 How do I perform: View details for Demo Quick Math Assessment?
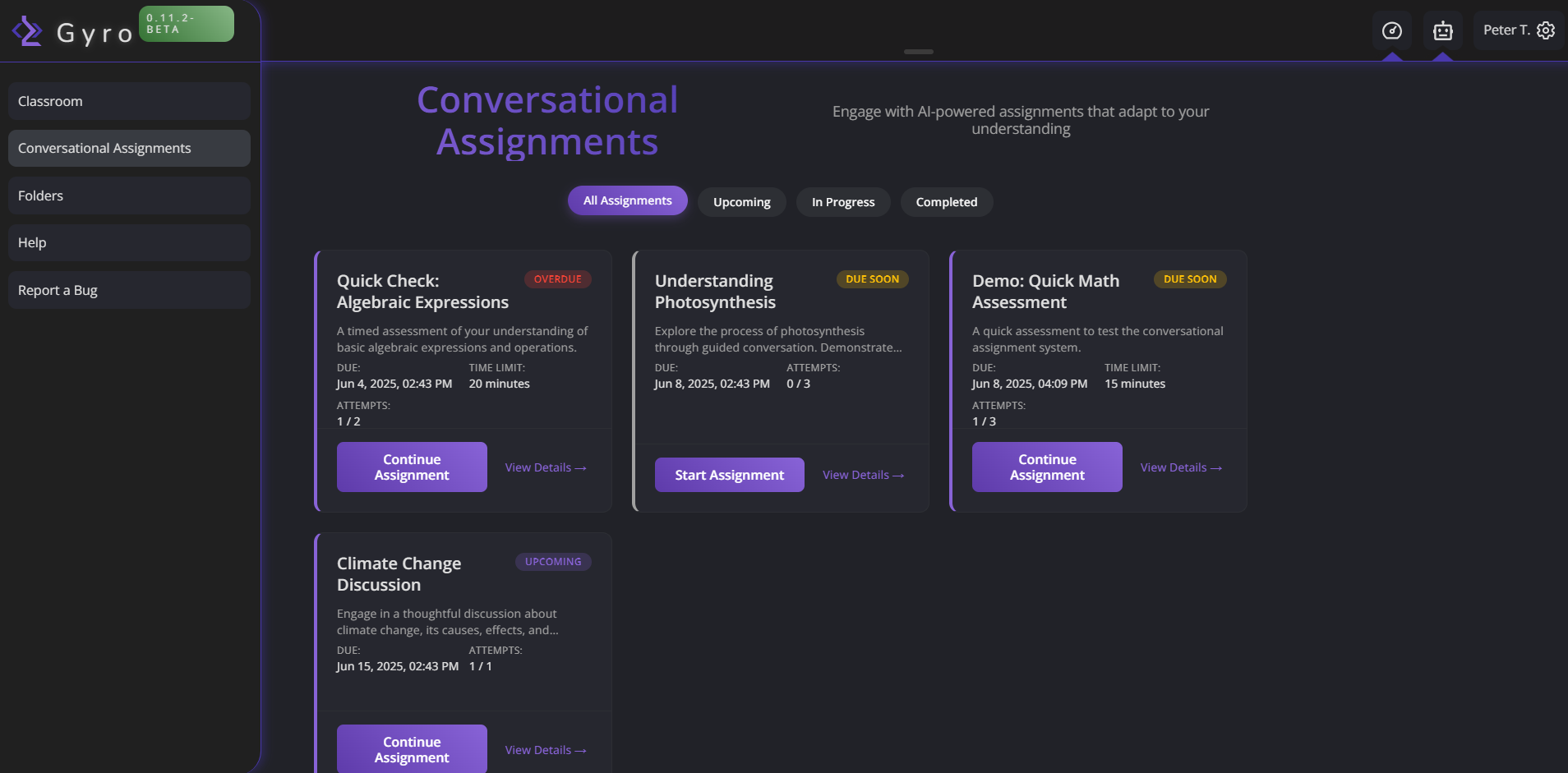pyautogui.click(x=1181, y=467)
